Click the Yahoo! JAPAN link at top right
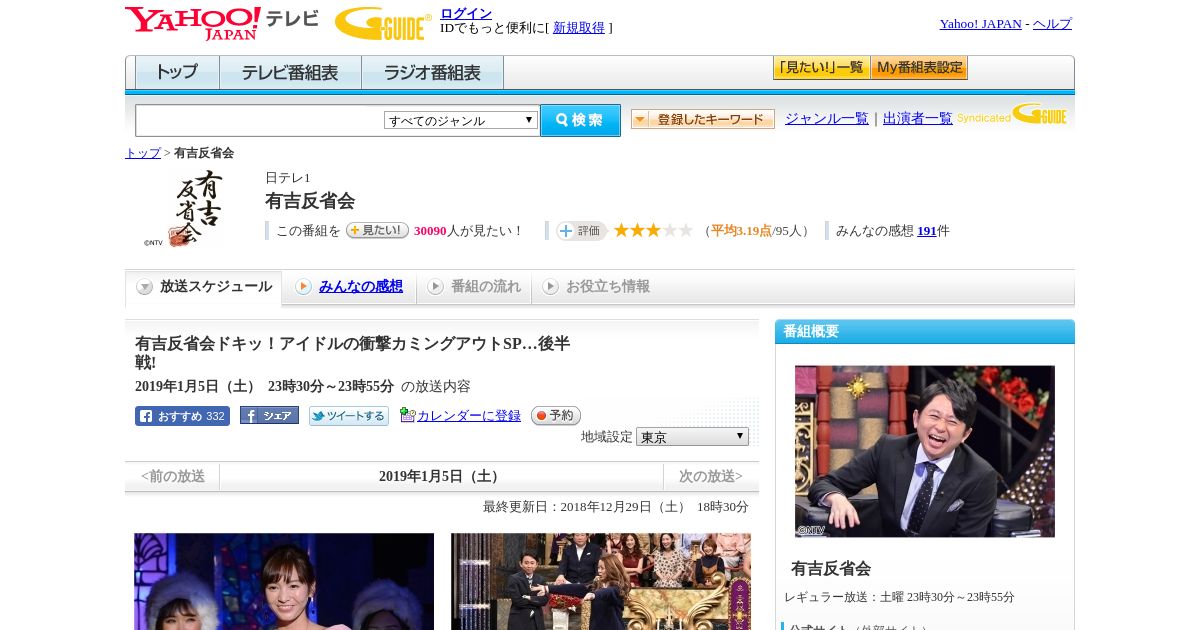 click(981, 23)
